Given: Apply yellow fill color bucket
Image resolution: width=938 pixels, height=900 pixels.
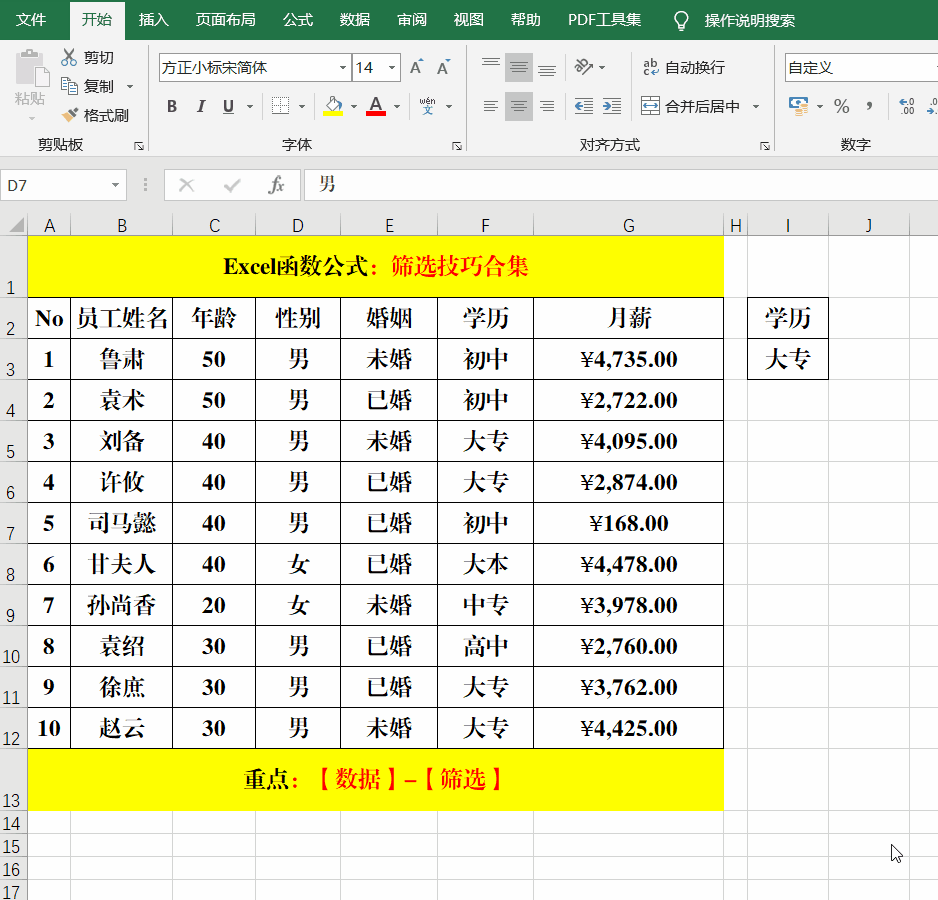Looking at the screenshot, I should tap(333, 106).
